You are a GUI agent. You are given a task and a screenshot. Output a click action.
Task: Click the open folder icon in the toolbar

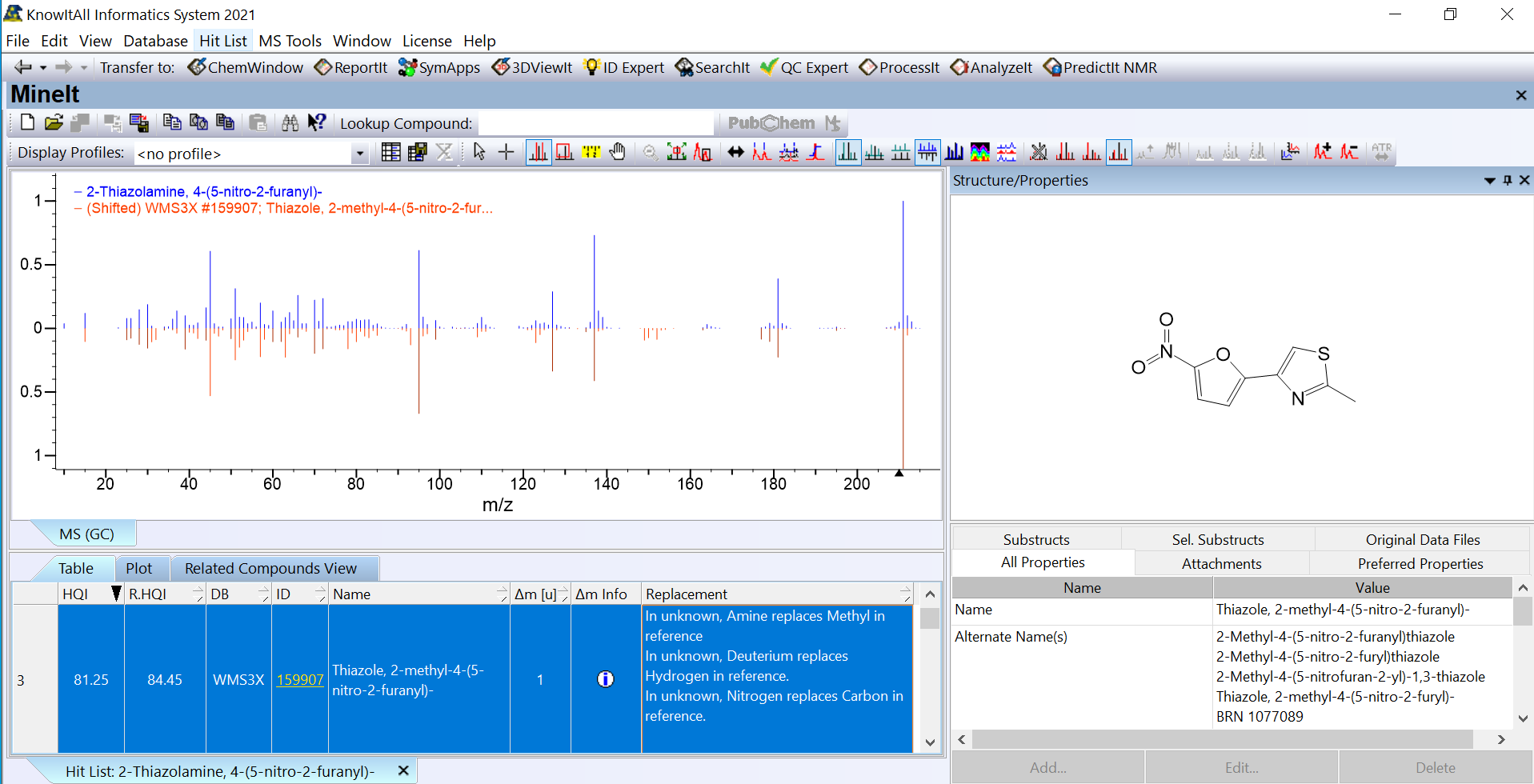[x=54, y=122]
